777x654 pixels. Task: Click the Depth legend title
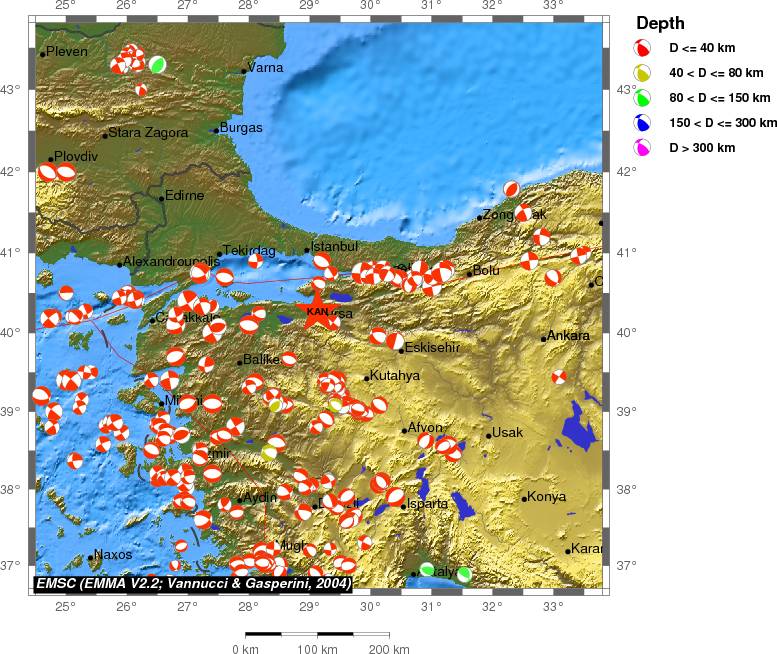coord(660,23)
